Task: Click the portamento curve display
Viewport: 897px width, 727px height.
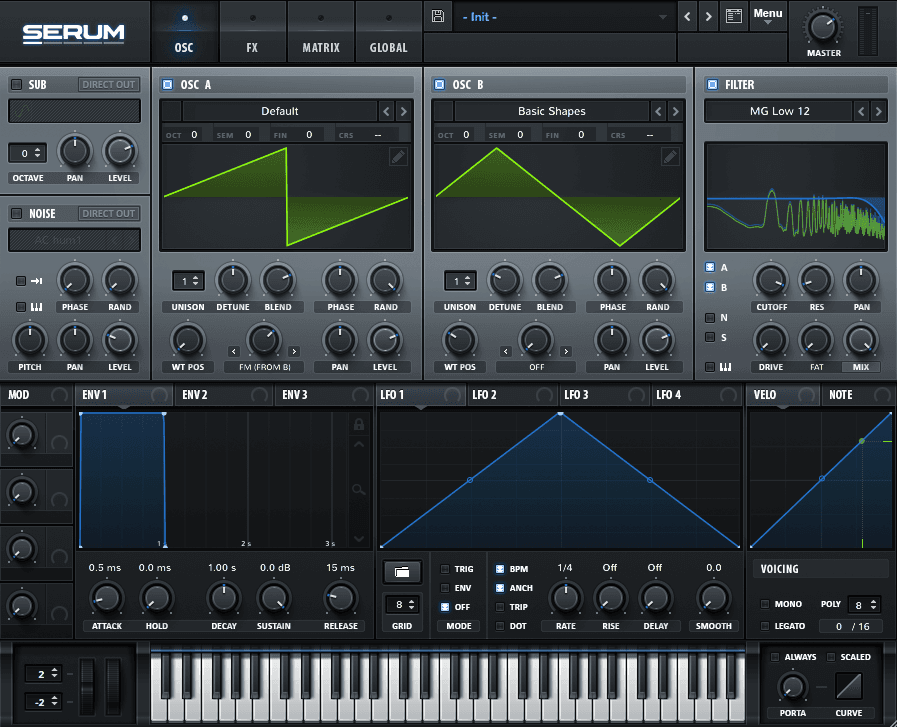Action: tap(848, 686)
